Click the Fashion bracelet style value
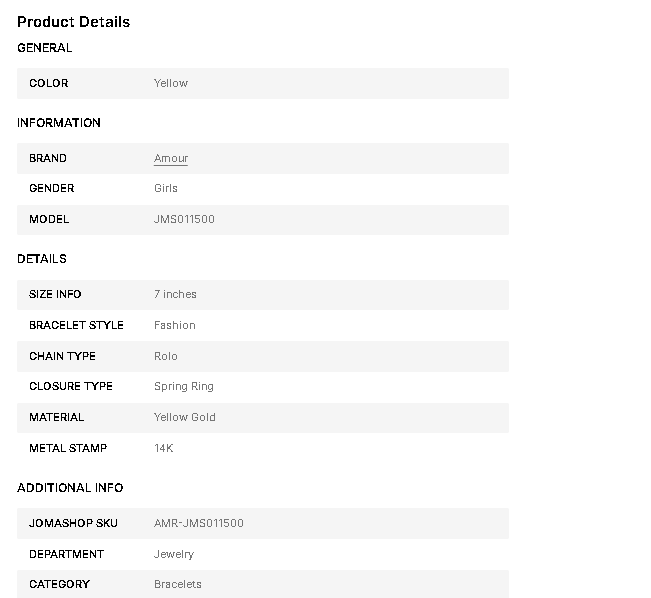Viewport: 651px width, 598px height. [x=175, y=325]
